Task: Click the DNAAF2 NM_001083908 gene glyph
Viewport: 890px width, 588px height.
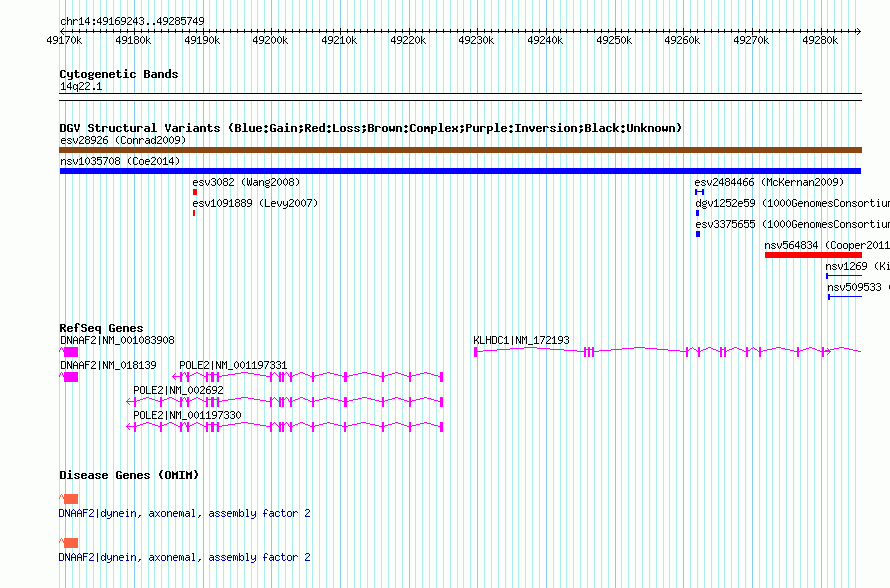Action: 69,352
